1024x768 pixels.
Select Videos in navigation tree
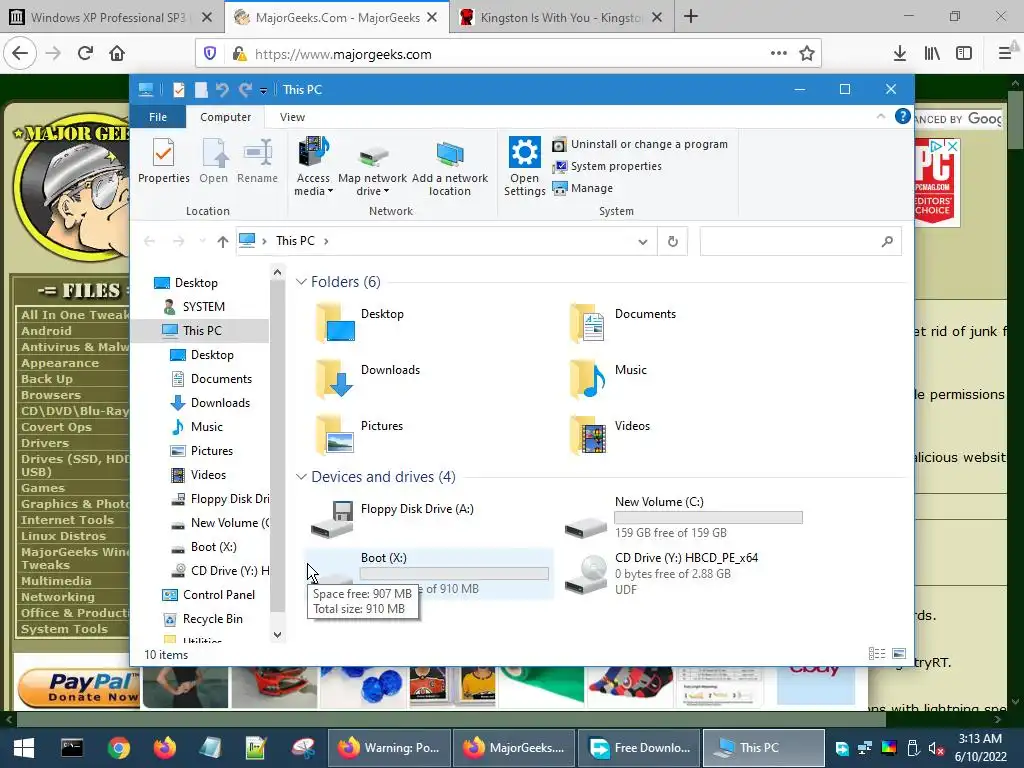[208, 475]
